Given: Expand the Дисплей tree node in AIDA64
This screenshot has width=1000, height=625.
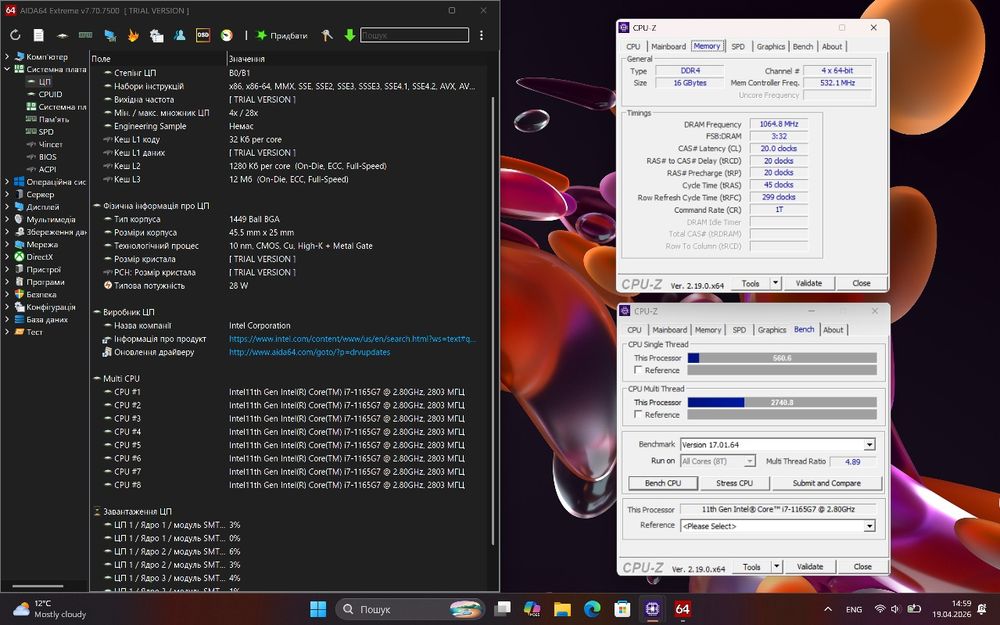Looking at the screenshot, I should click(x=7, y=207).
